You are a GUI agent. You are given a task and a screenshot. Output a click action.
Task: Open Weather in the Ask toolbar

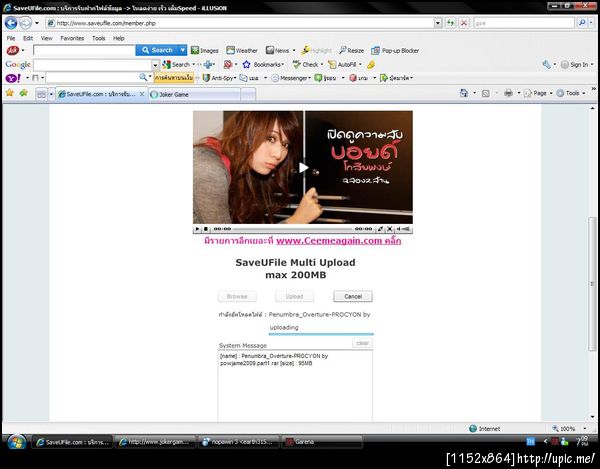[242, 50]
